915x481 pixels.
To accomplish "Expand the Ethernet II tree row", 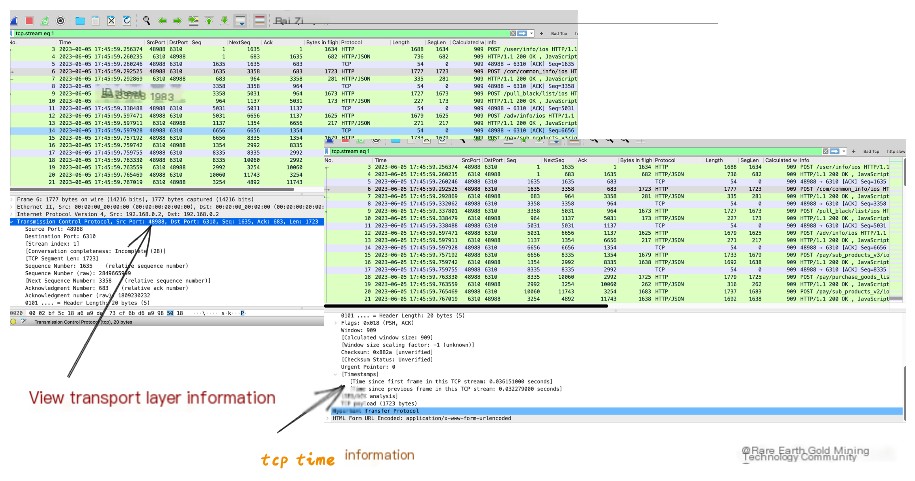I will (13, 207).
